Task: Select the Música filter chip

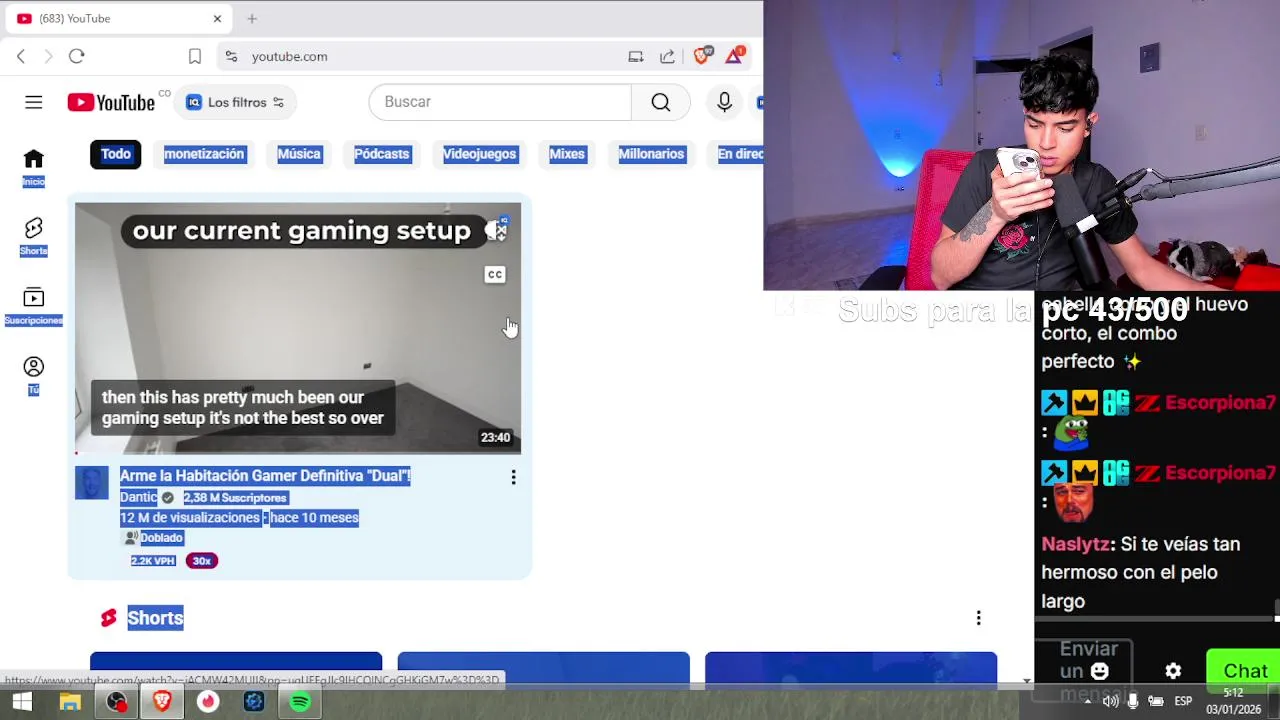Action: (x=299, y=154)
